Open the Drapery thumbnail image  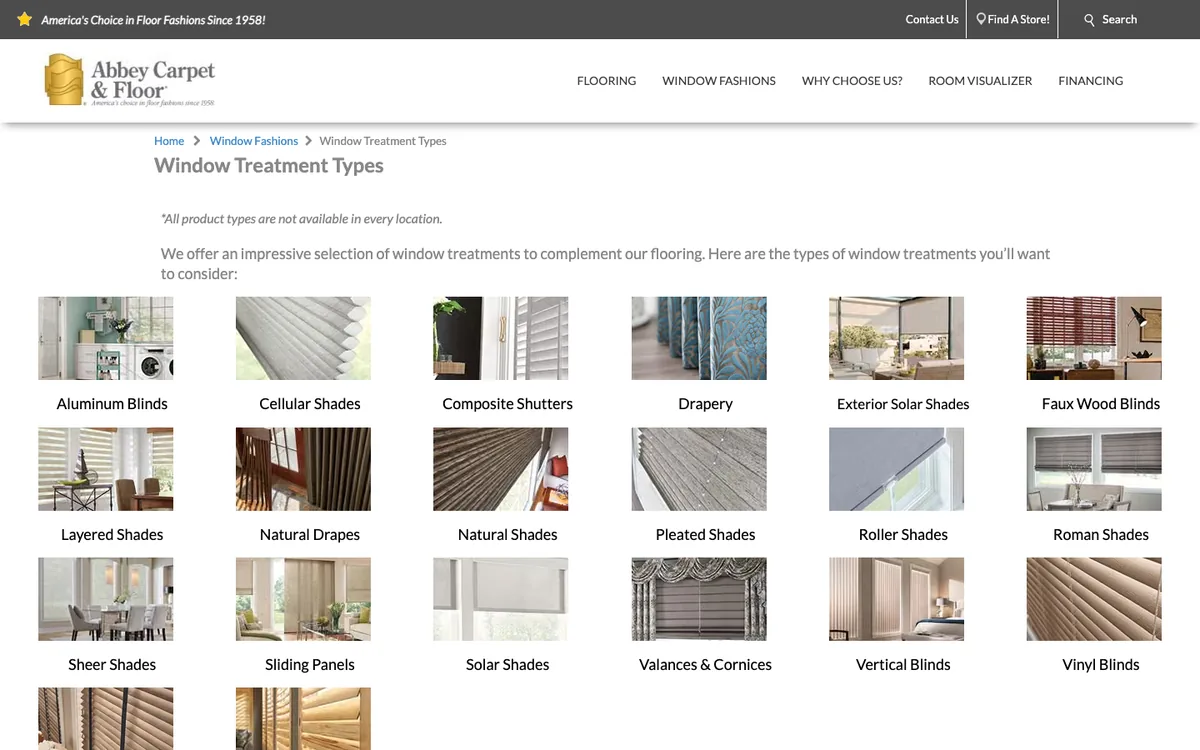pos(699,338)
